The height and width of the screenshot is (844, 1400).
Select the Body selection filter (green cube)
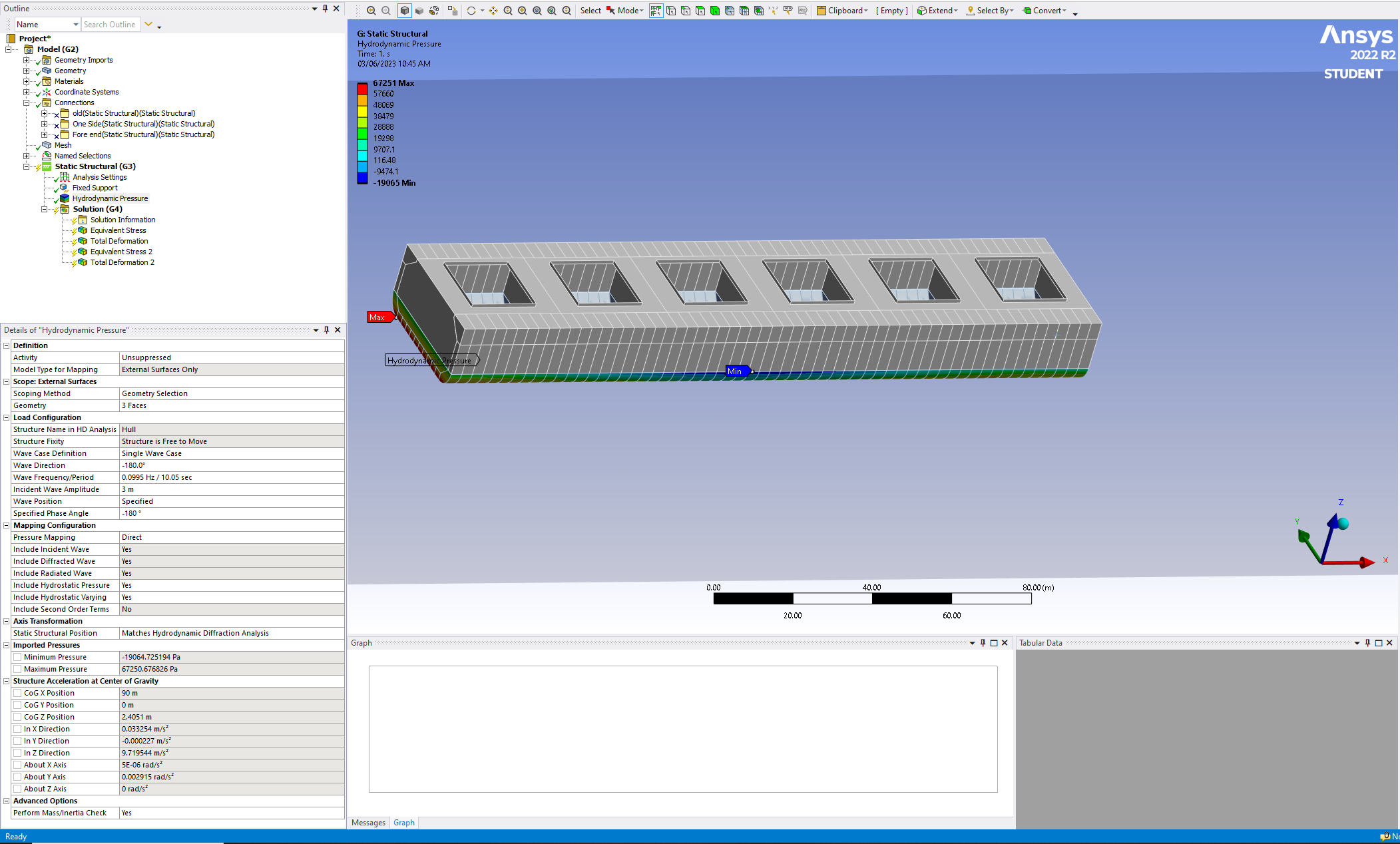[715, 11]
